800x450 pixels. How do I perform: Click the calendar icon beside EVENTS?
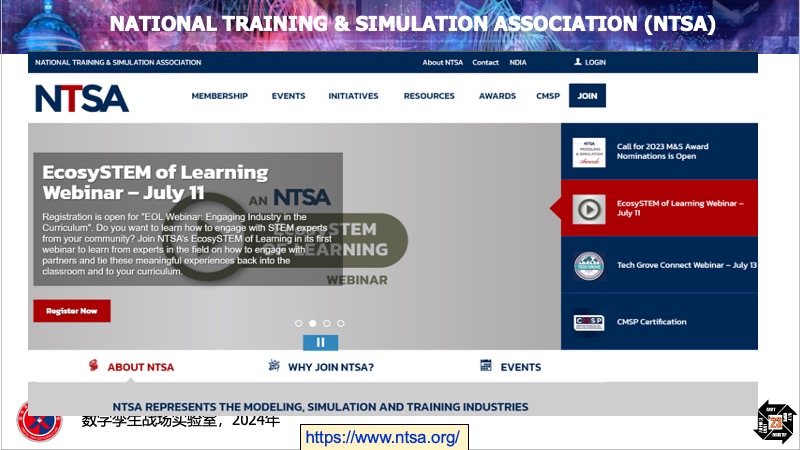(486, 365)
